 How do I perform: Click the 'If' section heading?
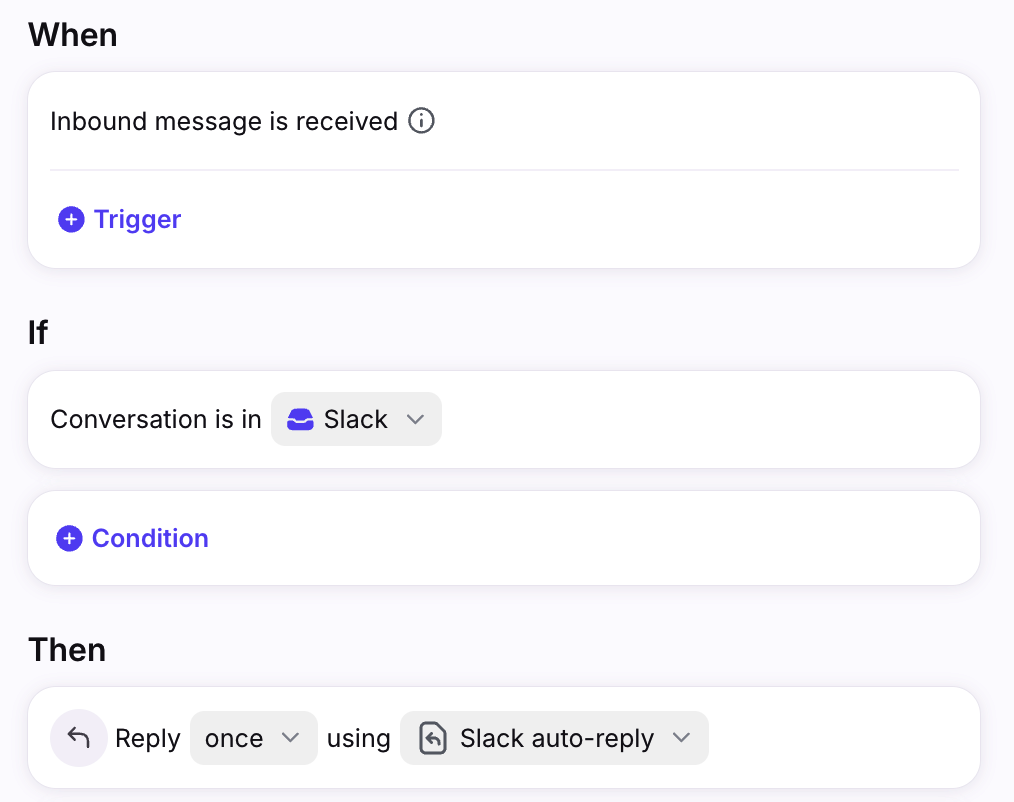pyautogui.click(x=38, y=333)
